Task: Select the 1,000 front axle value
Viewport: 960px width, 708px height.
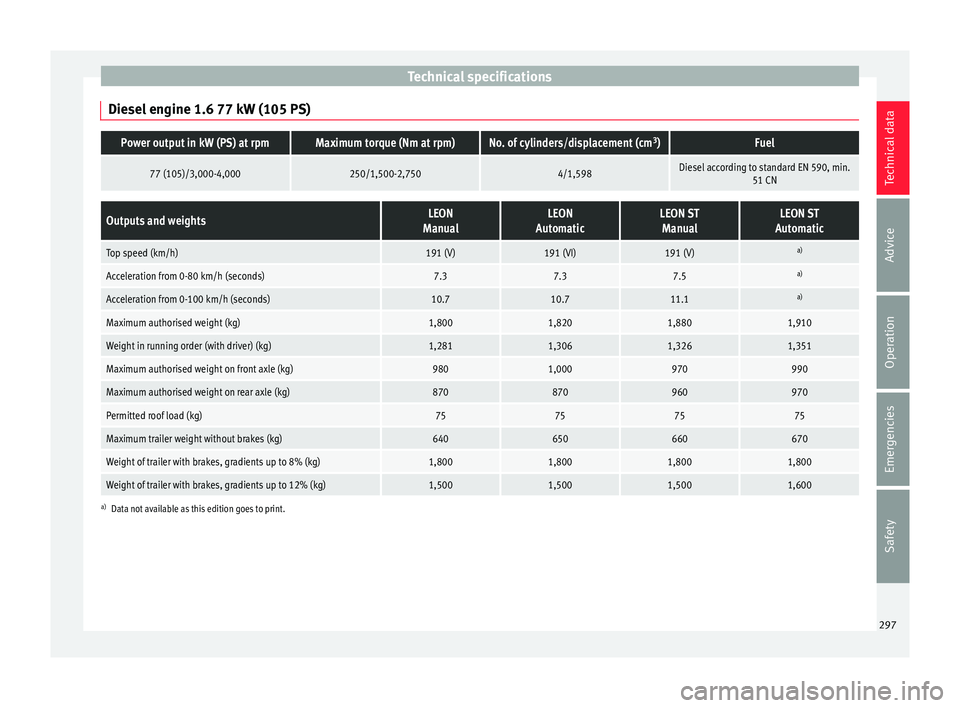Action: click(560, 369)
